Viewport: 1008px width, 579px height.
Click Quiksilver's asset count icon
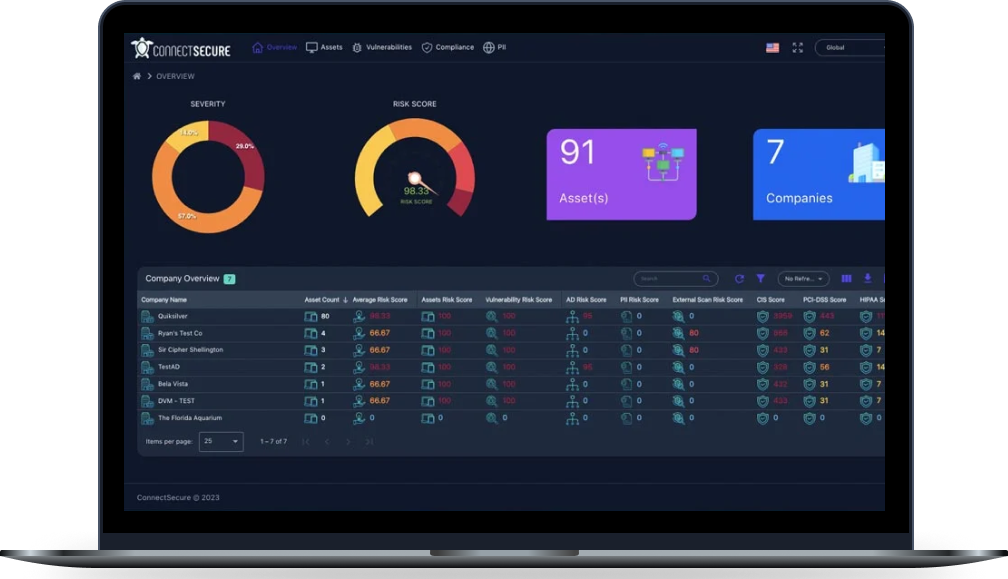pyautogui.click(x=310, y=316)
